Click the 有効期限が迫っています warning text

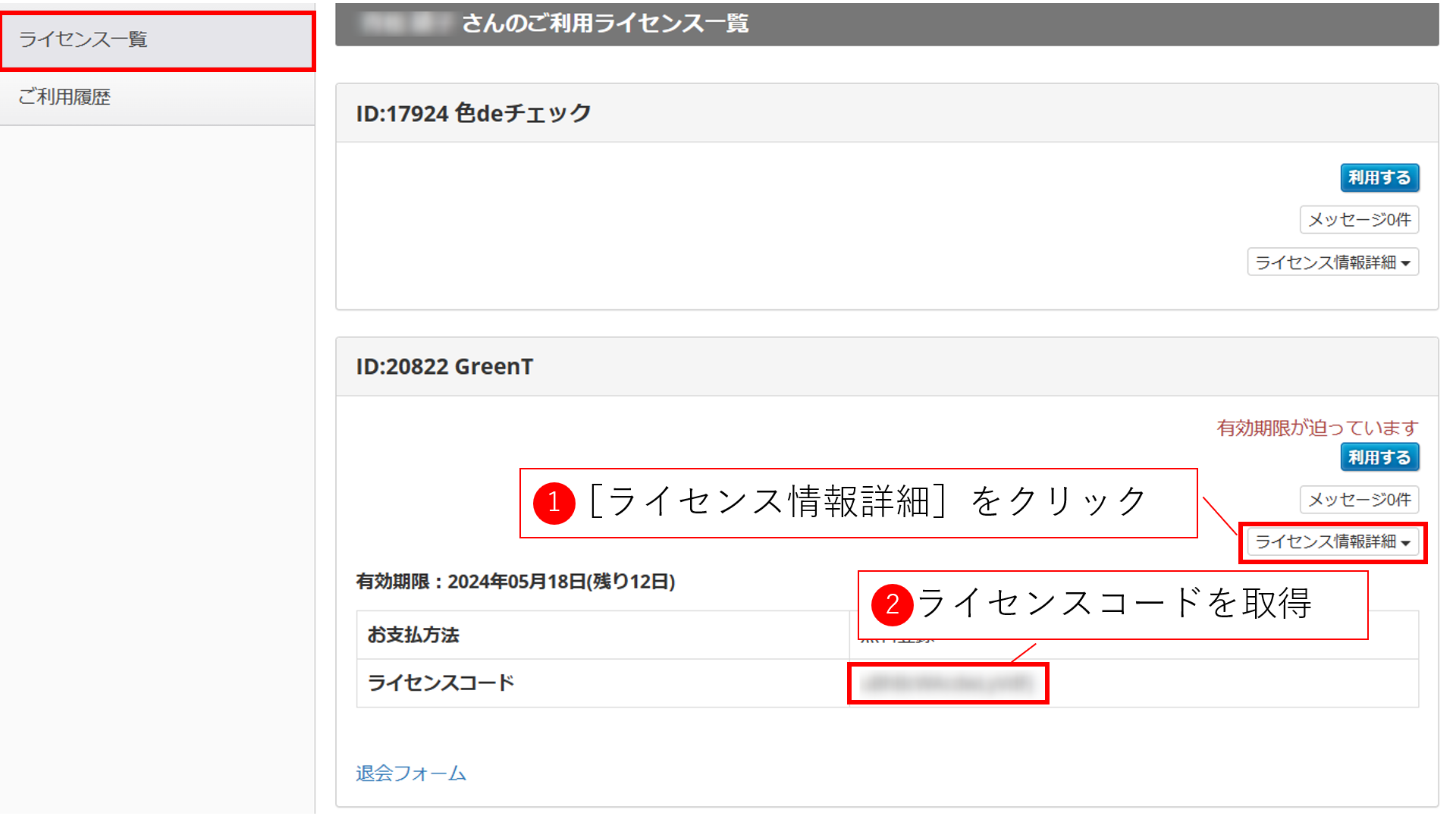(x=1316, y=428)
